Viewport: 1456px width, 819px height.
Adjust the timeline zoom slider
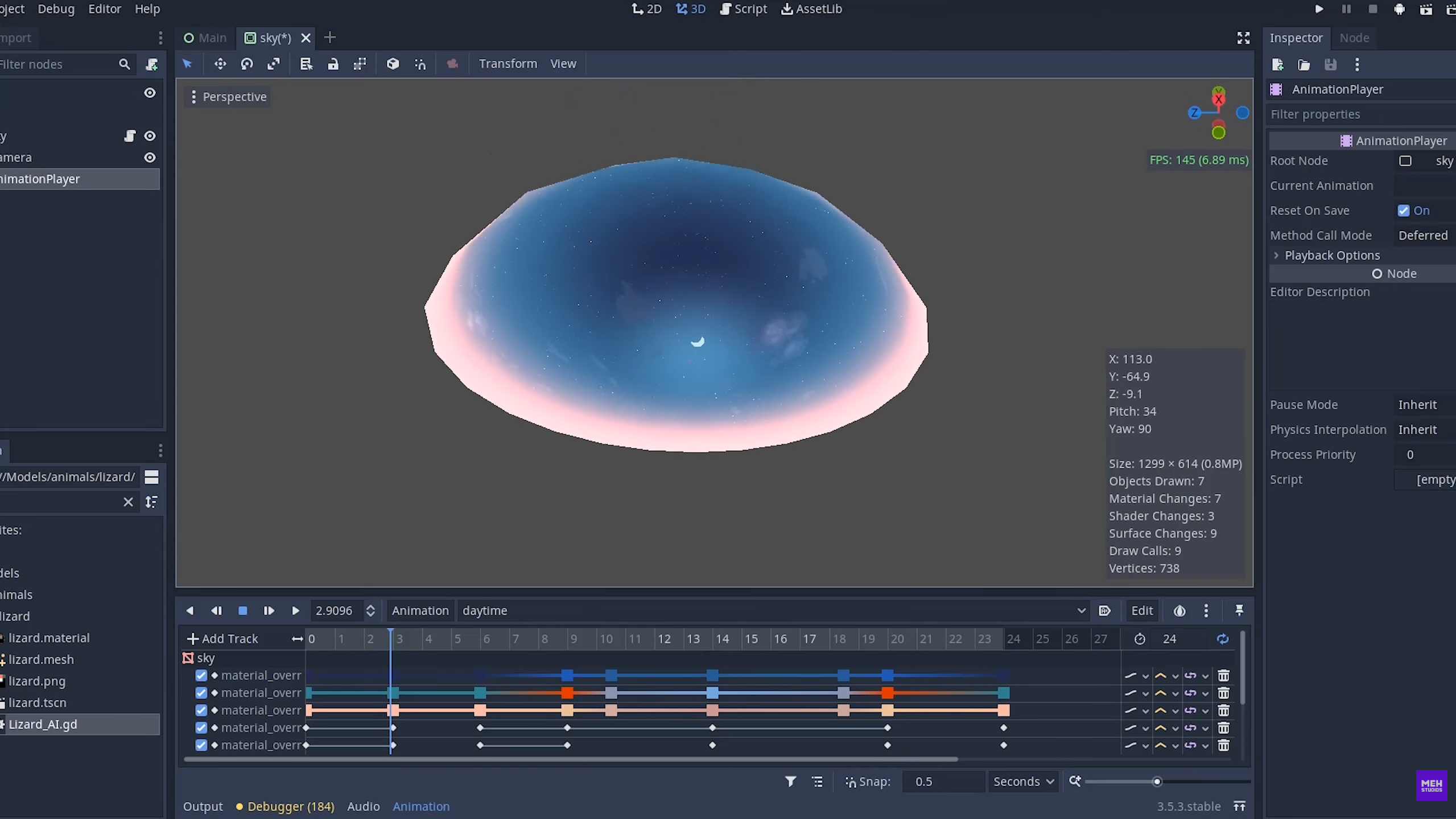(x=1157, y=781)
